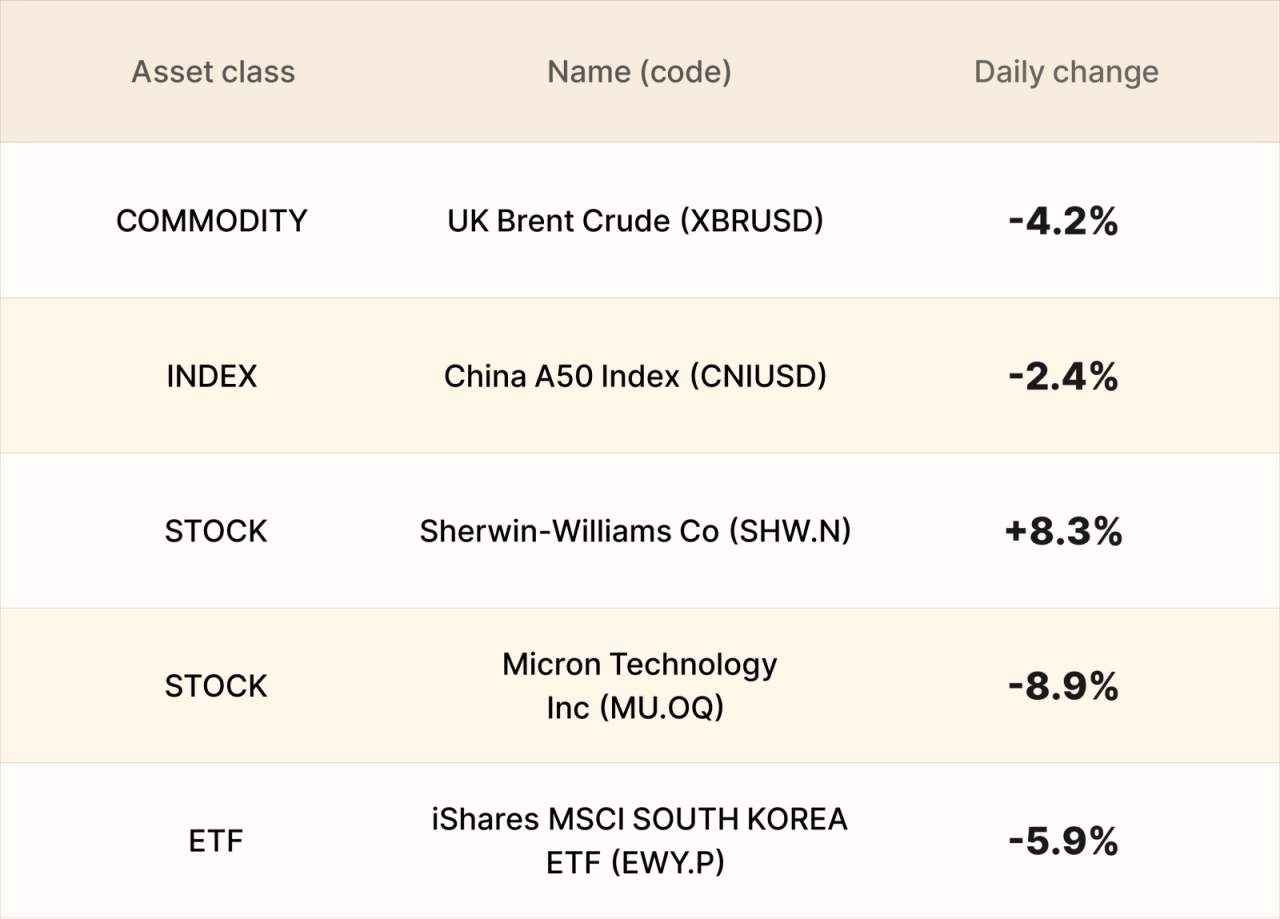Screen dimensions: 1280x919
Task: Open iShares MSCI SOUTH KOREA ETF entry
Action: (x=639, y=841)
